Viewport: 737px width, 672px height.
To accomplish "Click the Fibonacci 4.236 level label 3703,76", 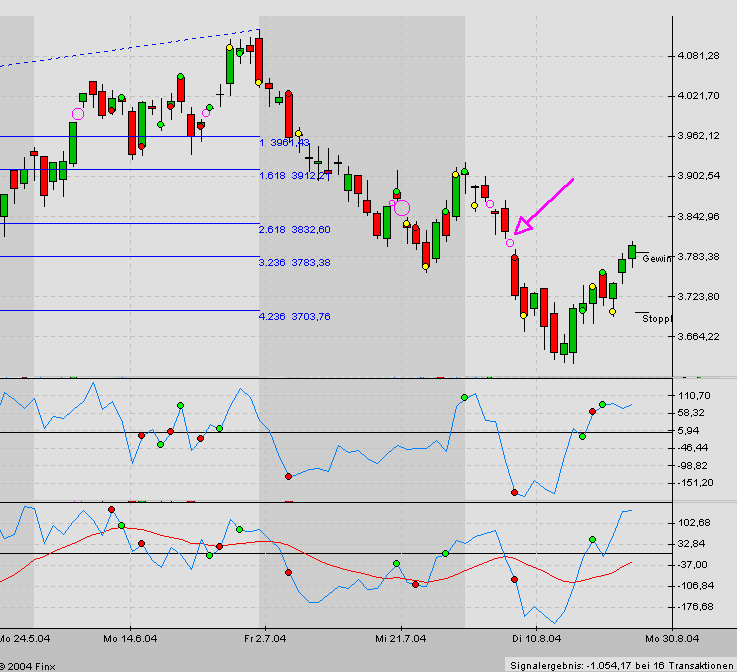I will tap(294, 316).
